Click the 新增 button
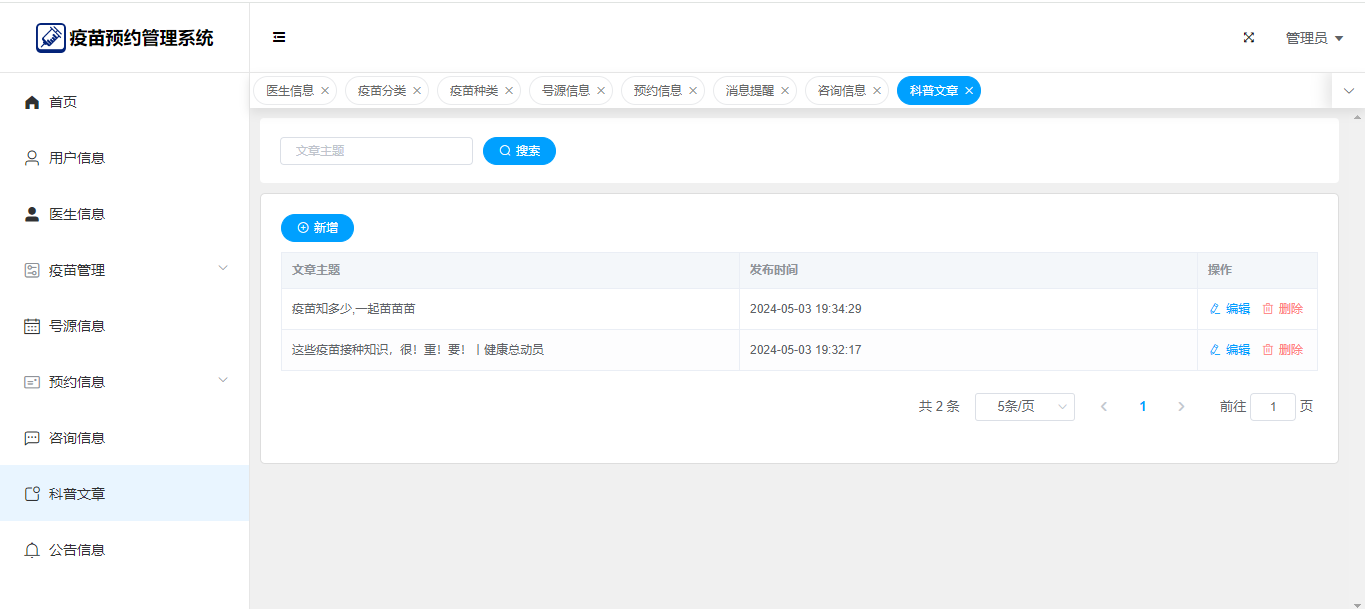 317,228
